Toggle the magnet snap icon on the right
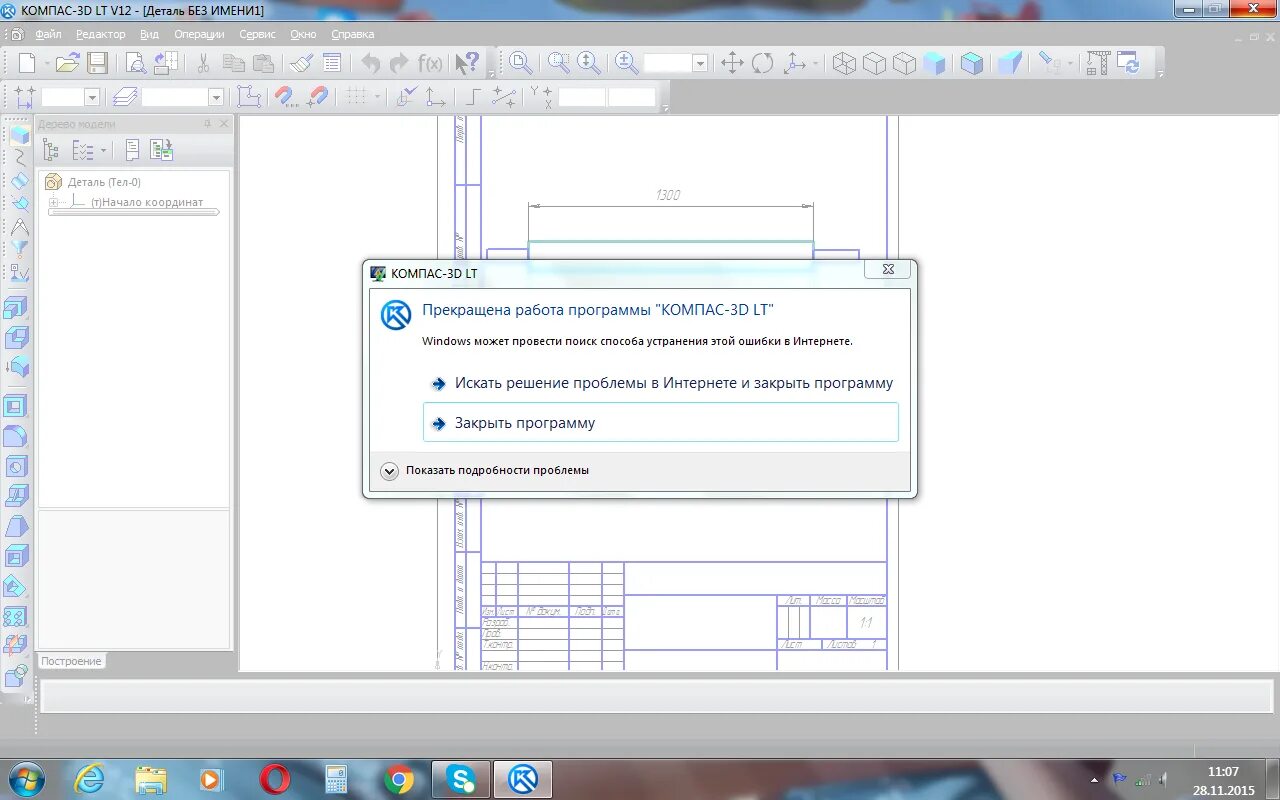Screen dimensions: 1280x800 point(317,96)
